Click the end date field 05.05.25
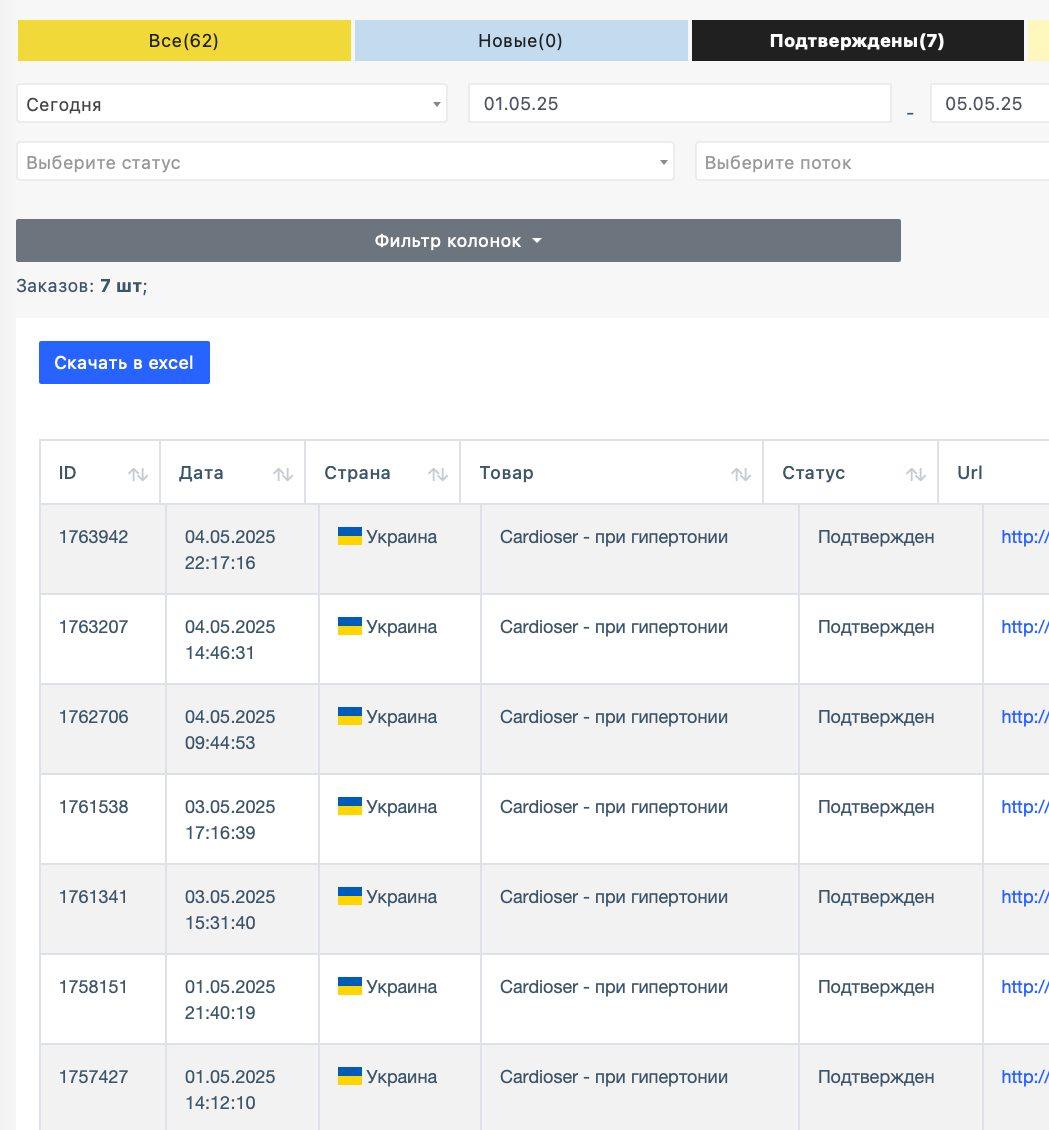Viewport: 1049px width, 1130px height. pos(990,104)
